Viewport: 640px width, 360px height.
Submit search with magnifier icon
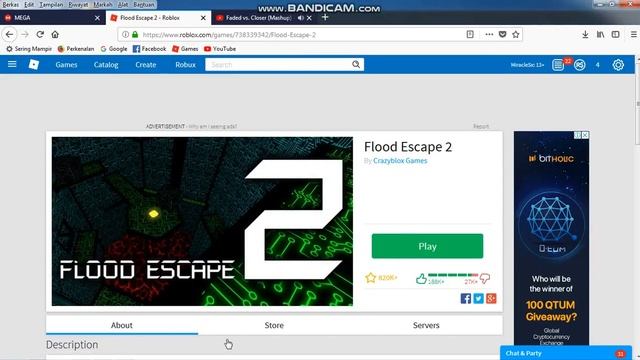(x=356, y=64)
